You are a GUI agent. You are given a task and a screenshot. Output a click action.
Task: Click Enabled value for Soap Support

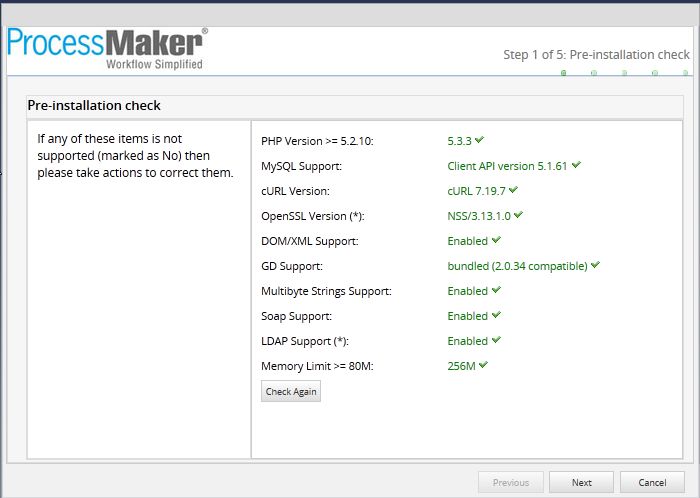pos(467,316)
